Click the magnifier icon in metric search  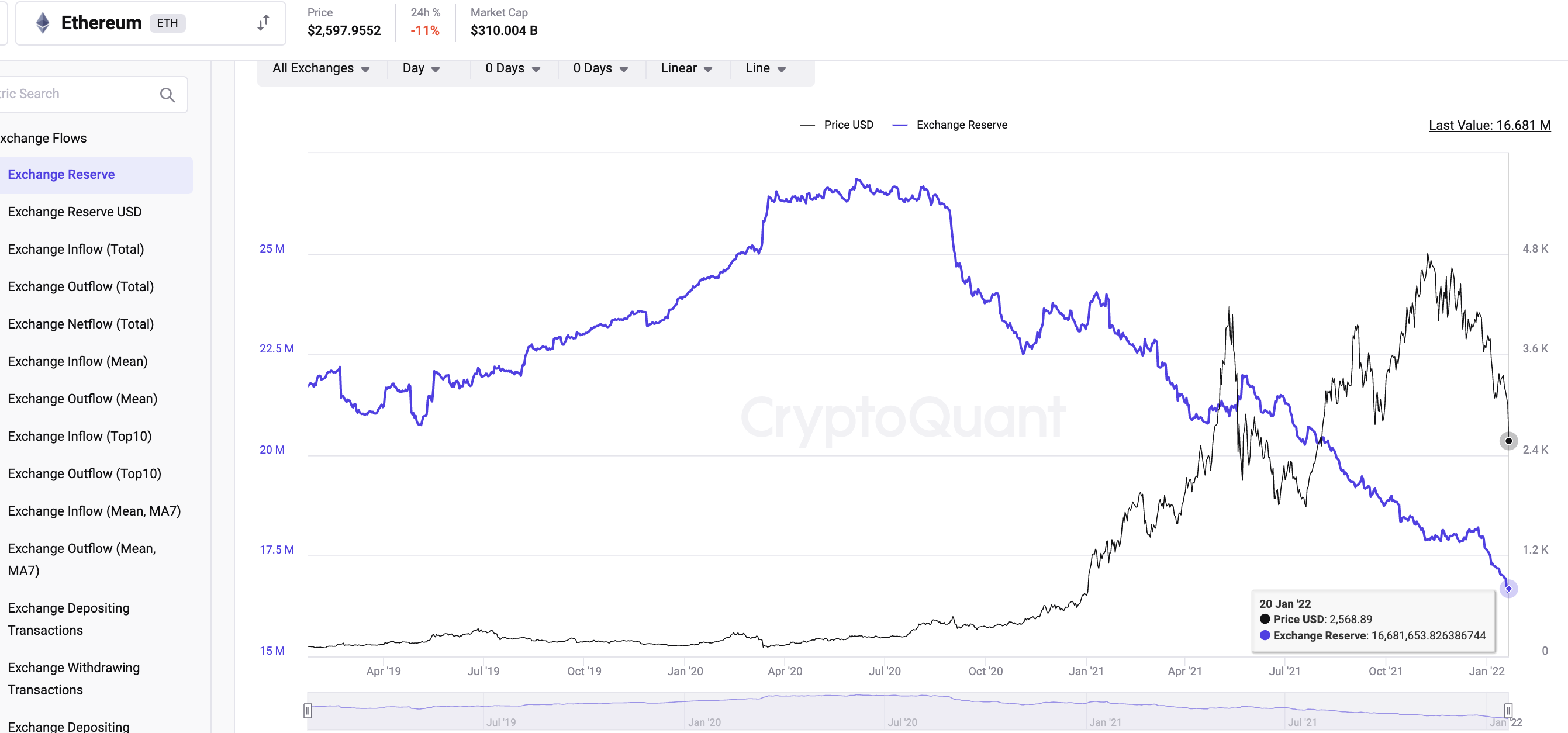(167, 94)
